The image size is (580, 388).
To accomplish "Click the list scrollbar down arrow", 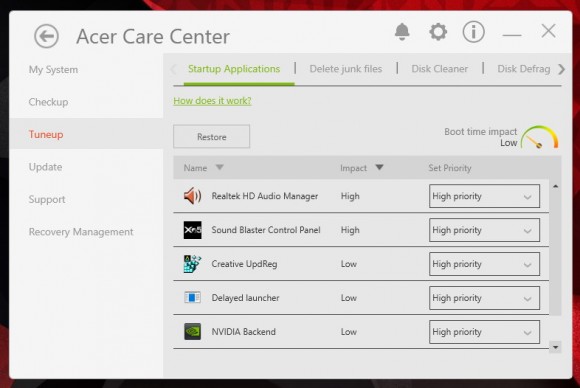I will (x=555, y=347).
